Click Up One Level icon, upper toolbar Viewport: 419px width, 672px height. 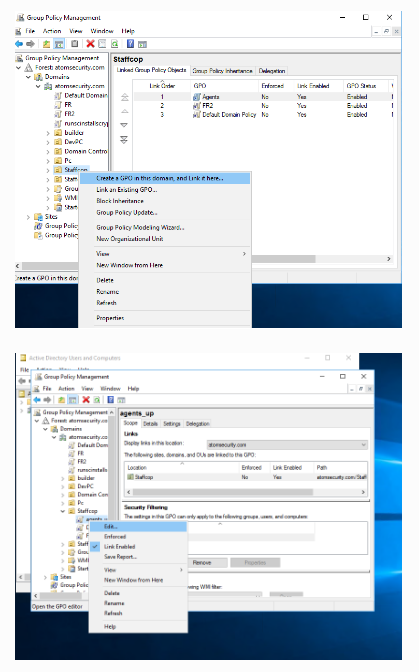pyautogui.click(x=46, y=44)
